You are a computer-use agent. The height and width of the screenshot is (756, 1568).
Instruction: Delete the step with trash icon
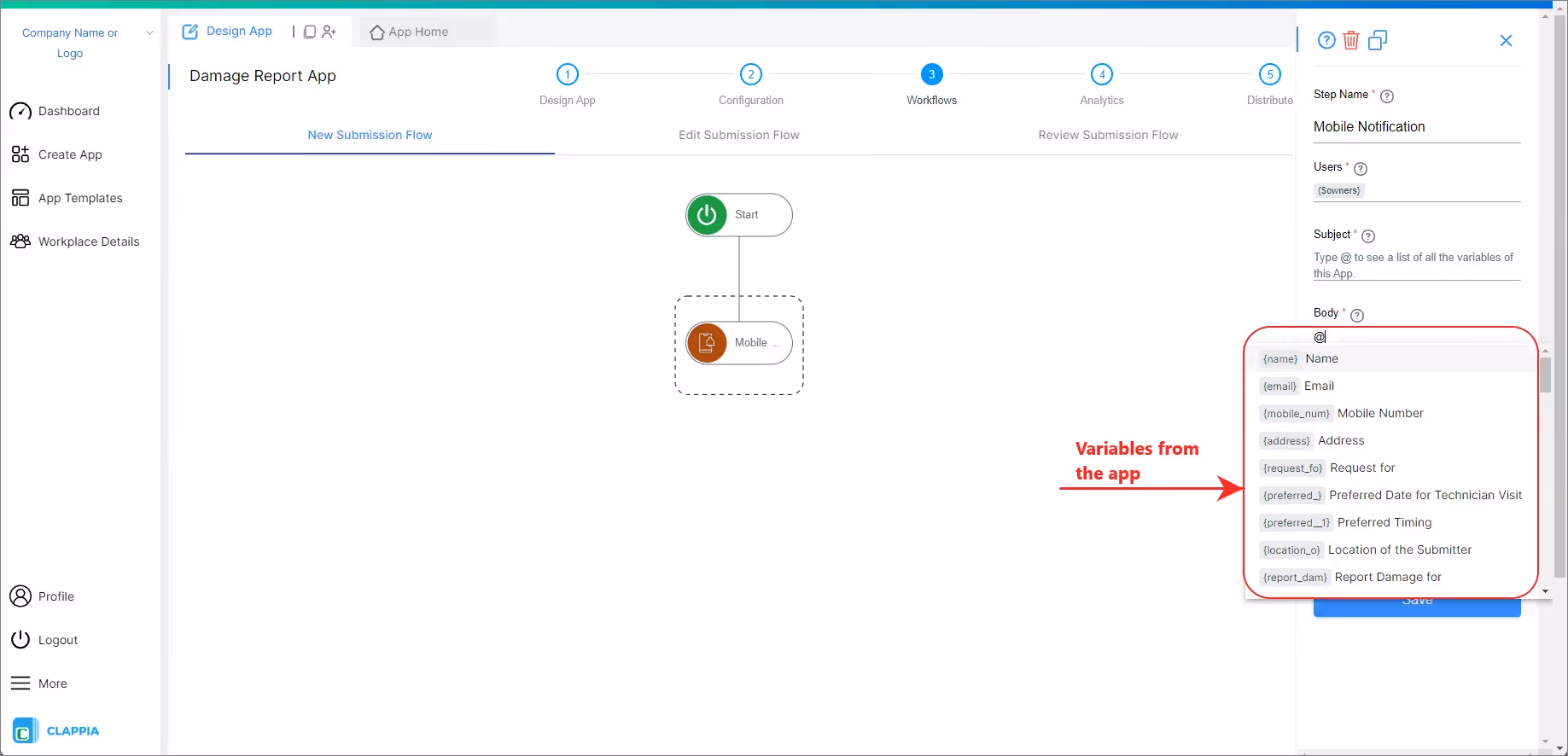point(1351,40)
